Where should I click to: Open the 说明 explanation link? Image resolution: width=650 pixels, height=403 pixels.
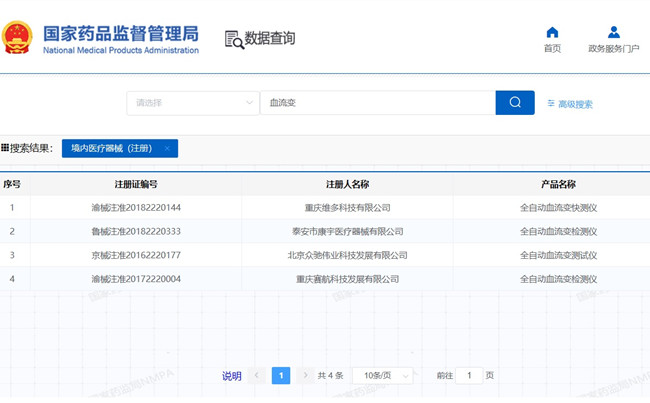click(232, 376)
